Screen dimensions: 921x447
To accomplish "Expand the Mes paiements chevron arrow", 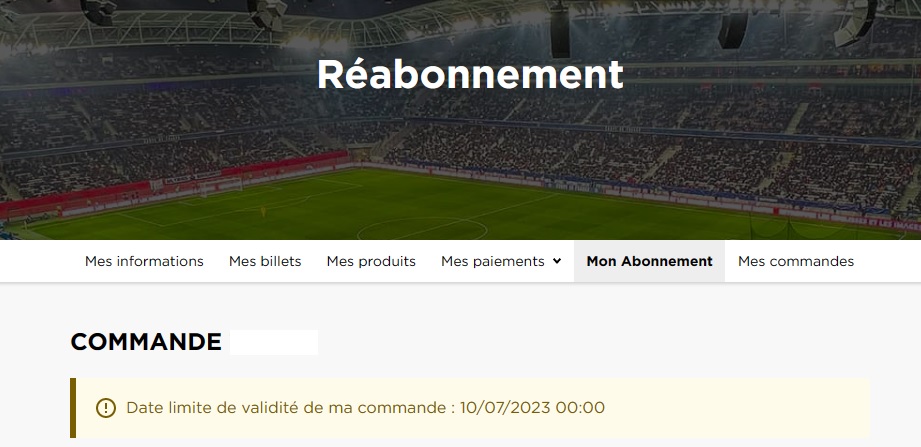I will point(557,261).
